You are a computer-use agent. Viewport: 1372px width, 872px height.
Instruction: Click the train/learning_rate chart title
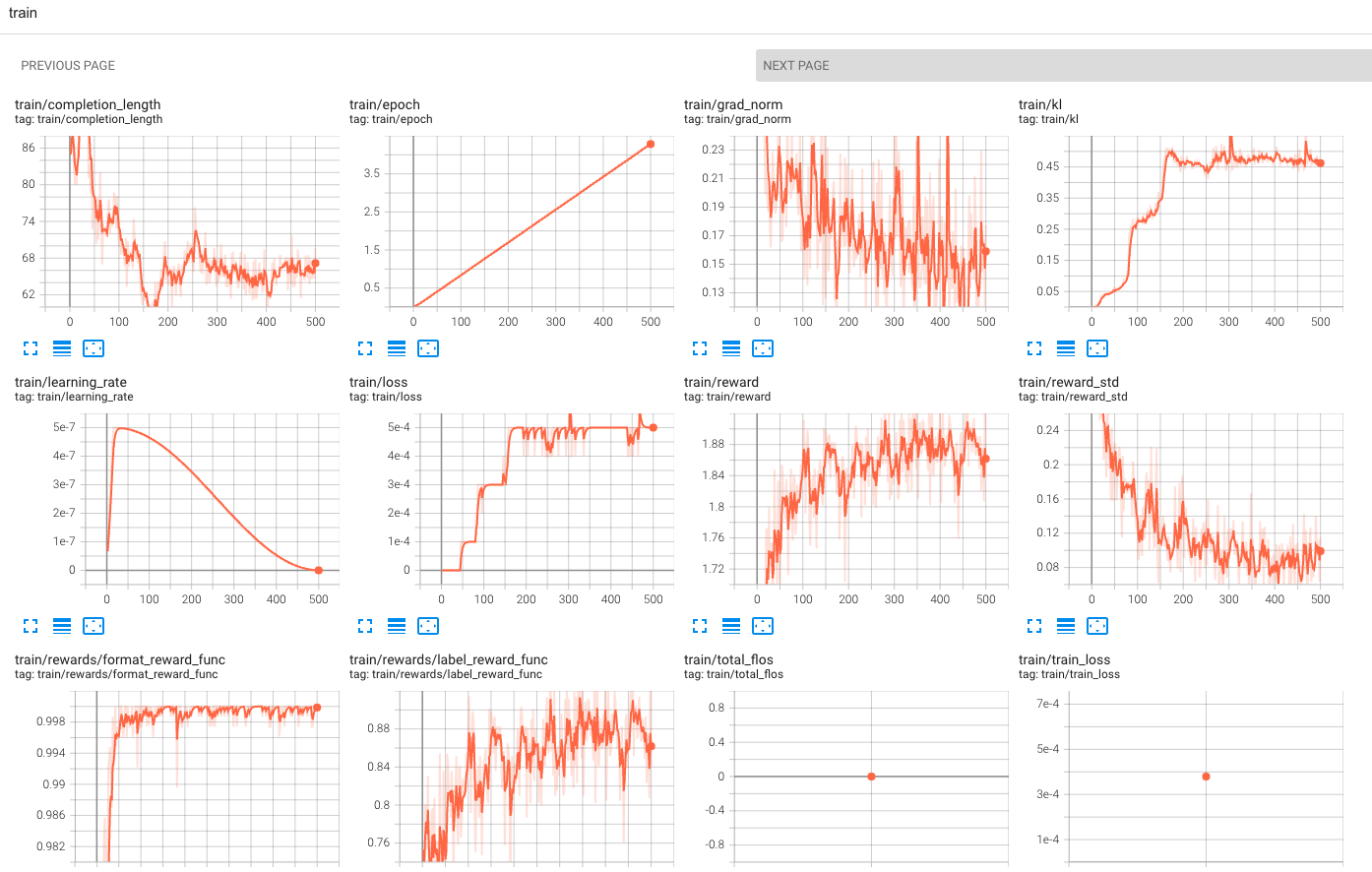click(x=71, y=382)
